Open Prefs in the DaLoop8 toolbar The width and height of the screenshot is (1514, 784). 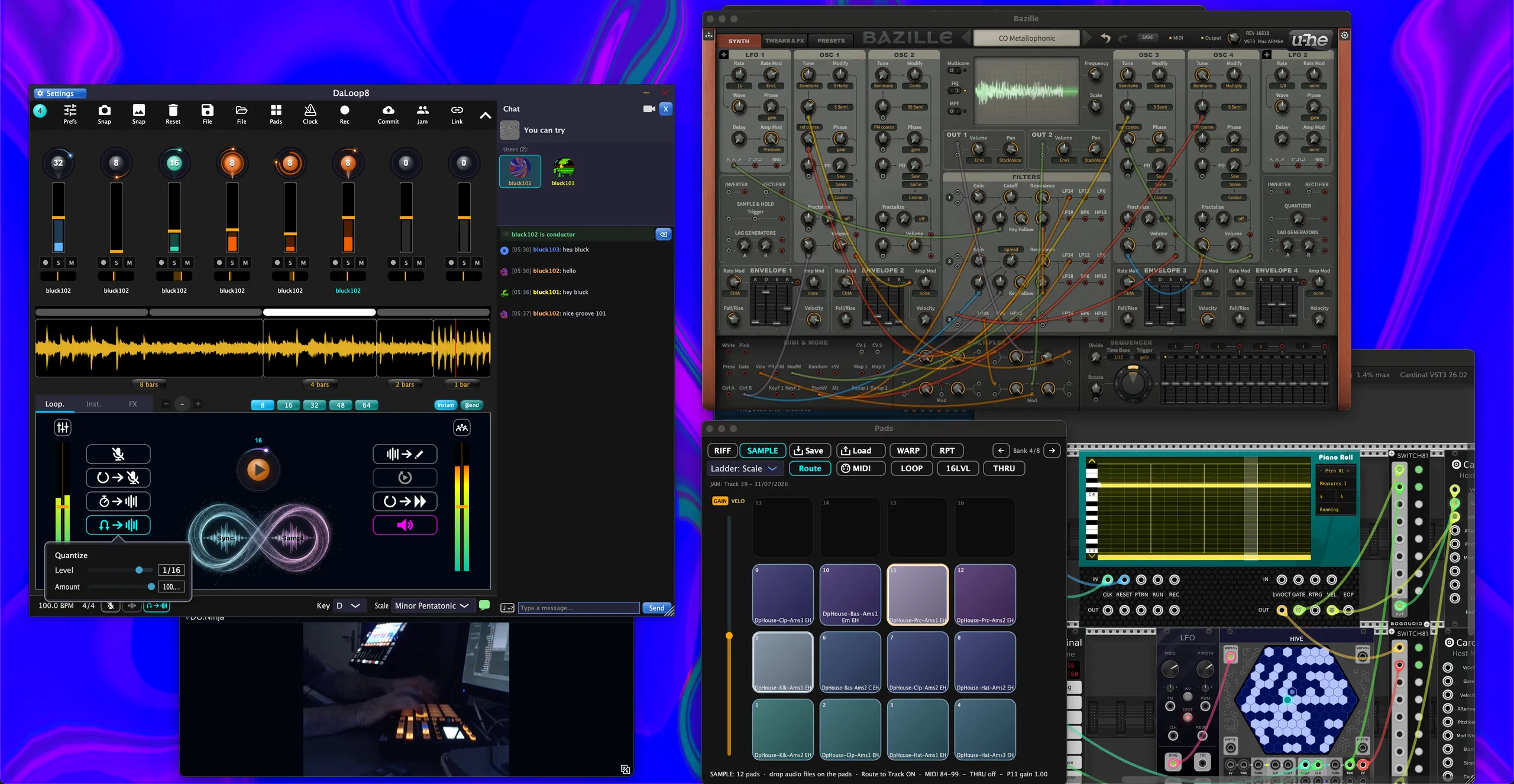click(70, 114)
